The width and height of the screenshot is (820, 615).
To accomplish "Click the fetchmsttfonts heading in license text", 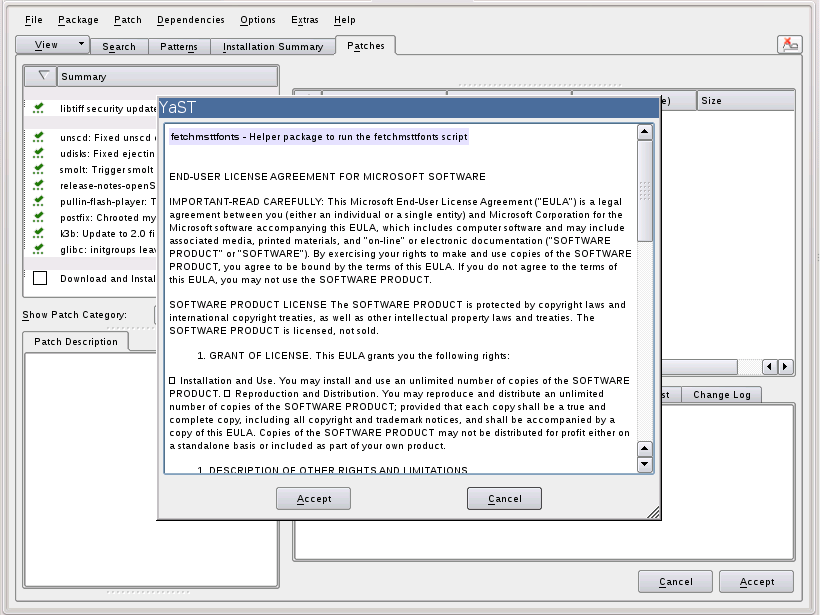I will click(x=319, y=136).
